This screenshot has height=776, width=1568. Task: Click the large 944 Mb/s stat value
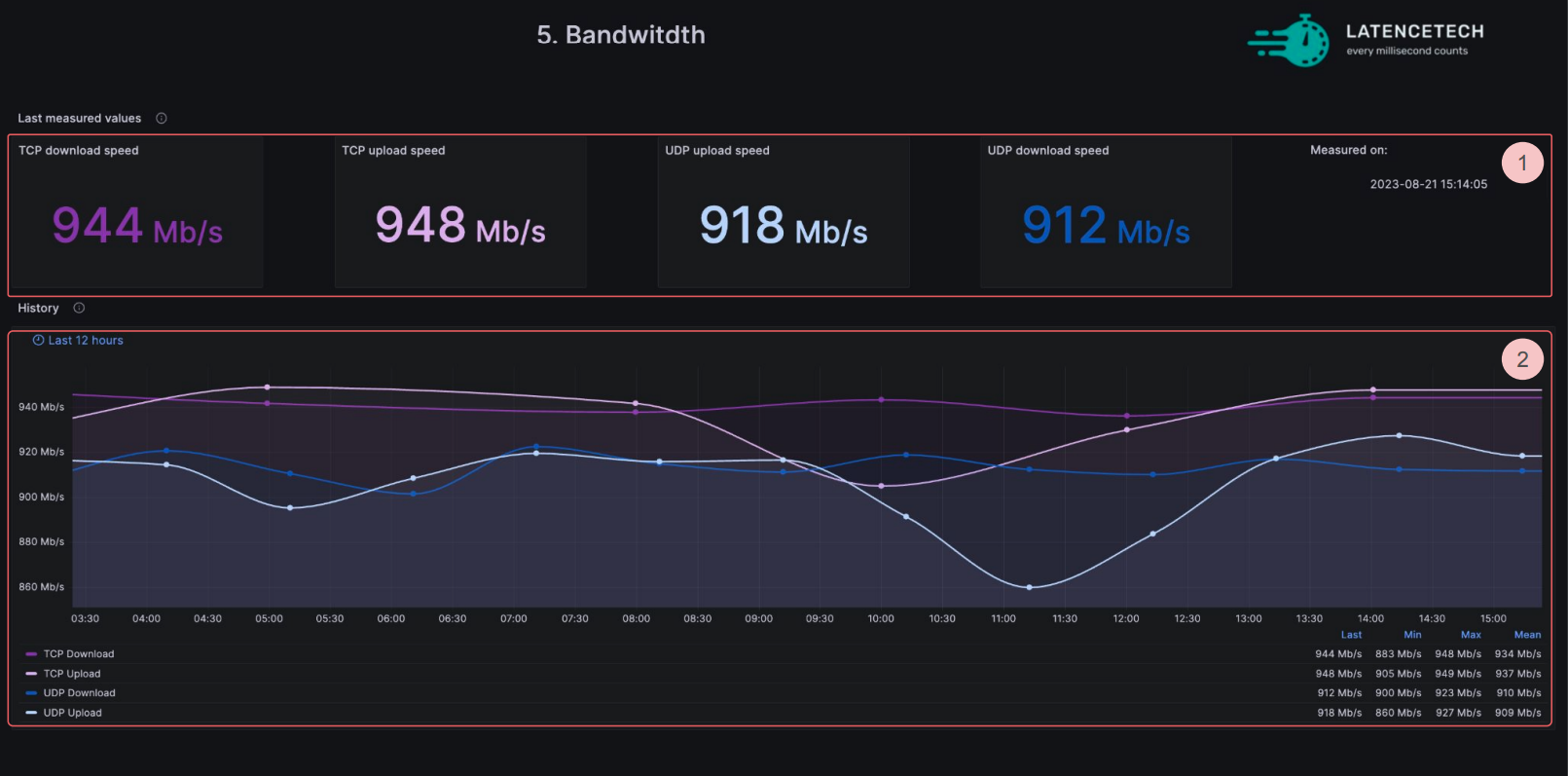tap(137, 226)
